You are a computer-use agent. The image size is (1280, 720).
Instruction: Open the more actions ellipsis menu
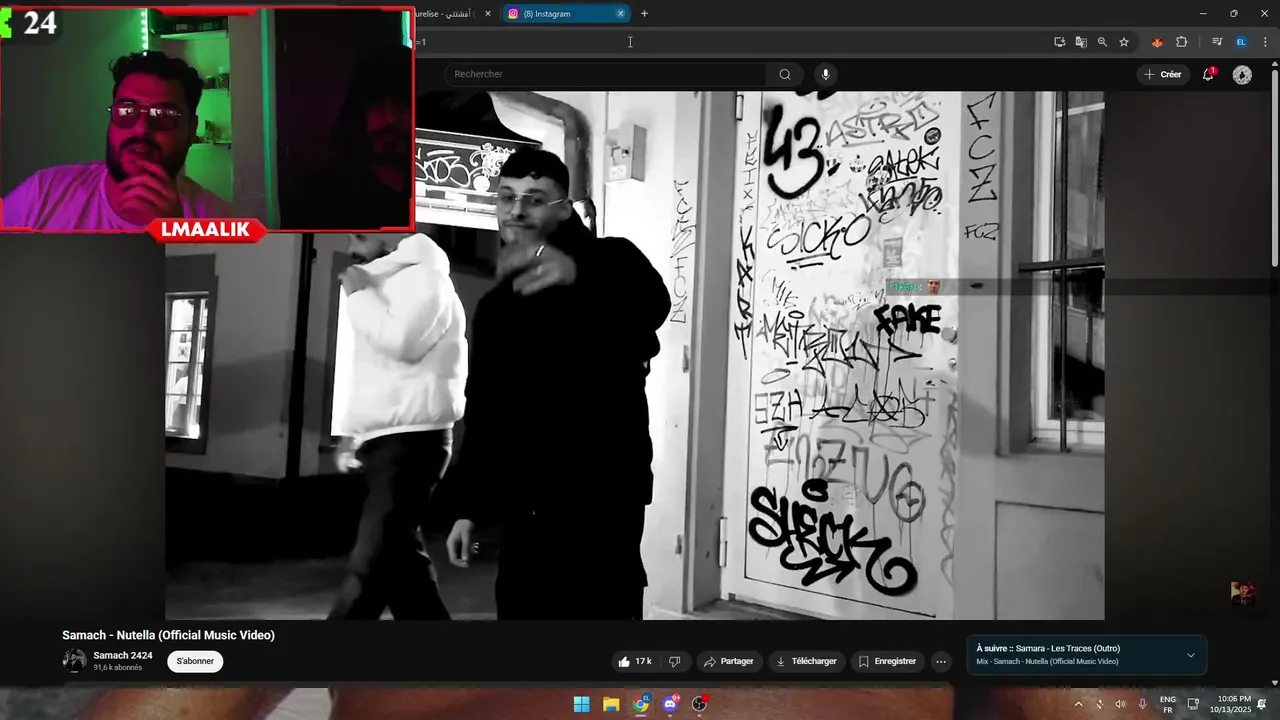pos(941,661)
